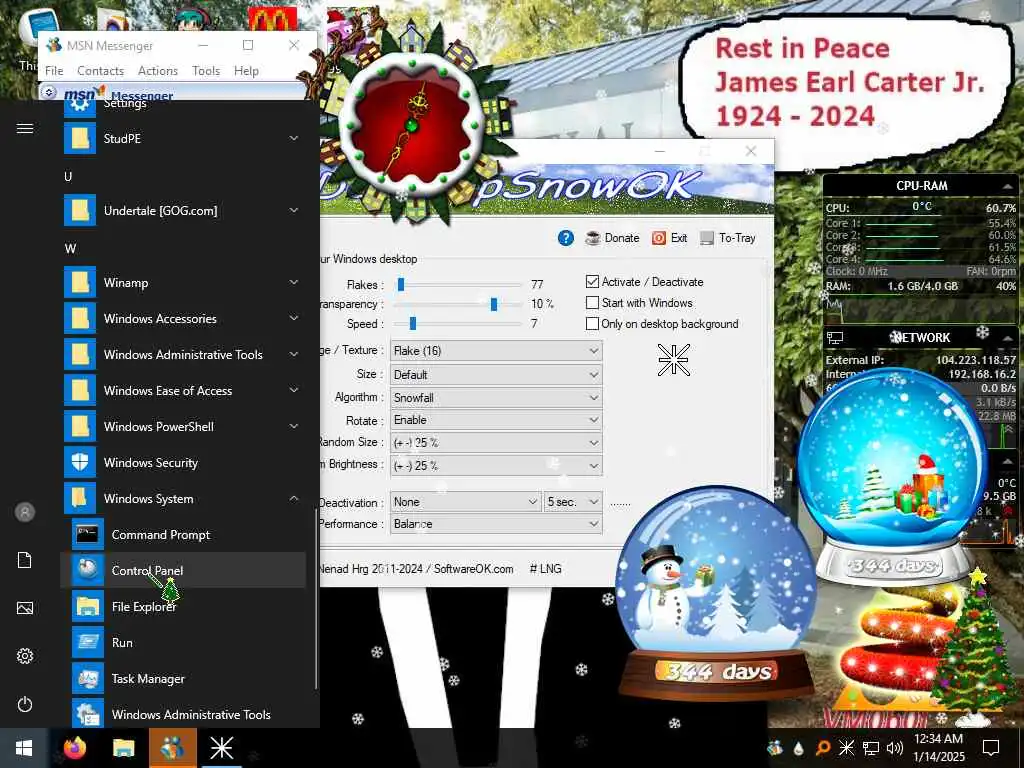The height and width of the screenshot is (768, 1024).
Task: Jump to the letter U section header
Action: tap(68, 176)
